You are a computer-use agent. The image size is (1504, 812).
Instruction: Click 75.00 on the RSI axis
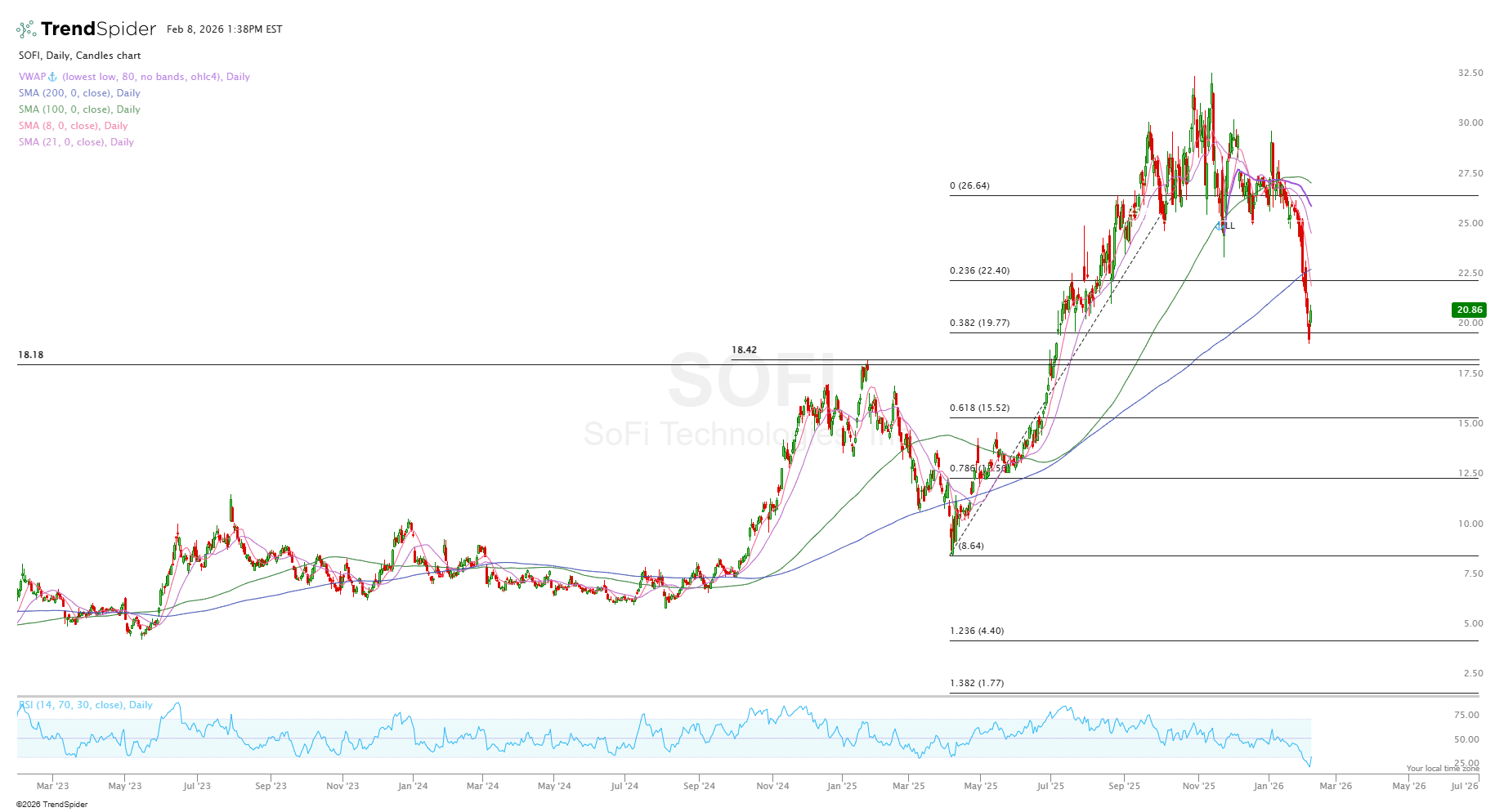1466,716
